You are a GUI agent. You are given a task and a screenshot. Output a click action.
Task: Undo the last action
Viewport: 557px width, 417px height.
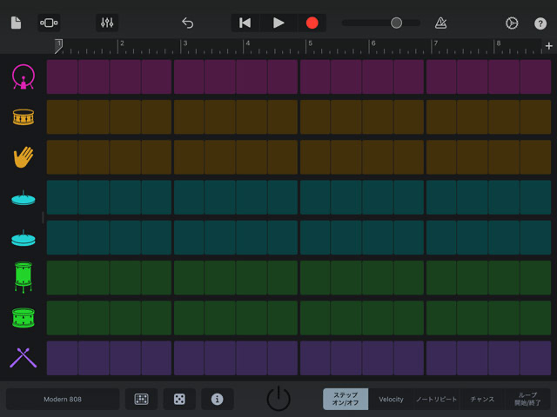188,23
